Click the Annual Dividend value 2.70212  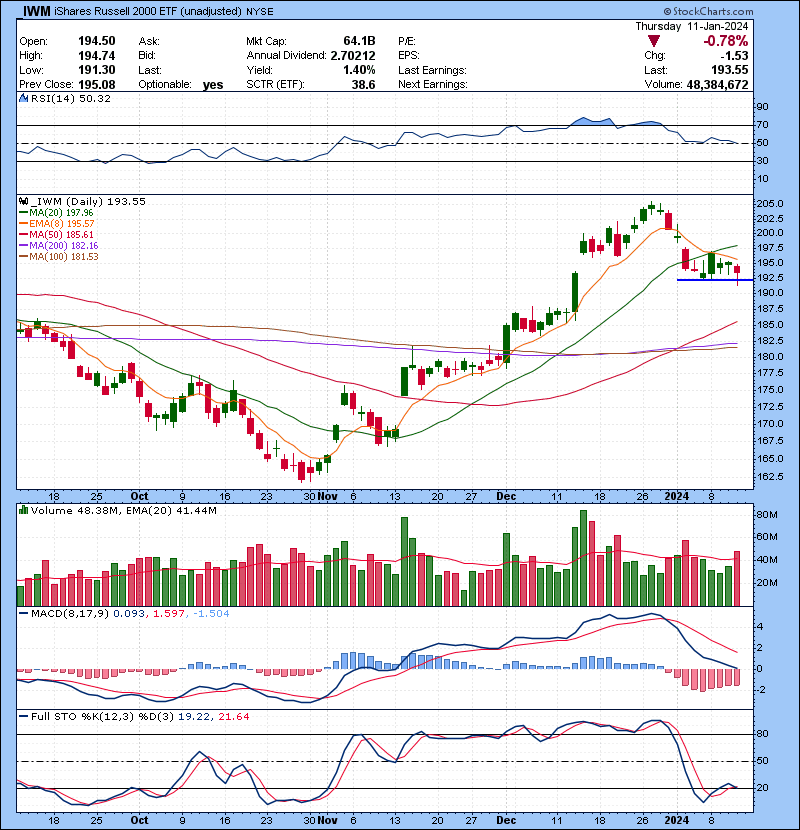click(x=353, y=56)
